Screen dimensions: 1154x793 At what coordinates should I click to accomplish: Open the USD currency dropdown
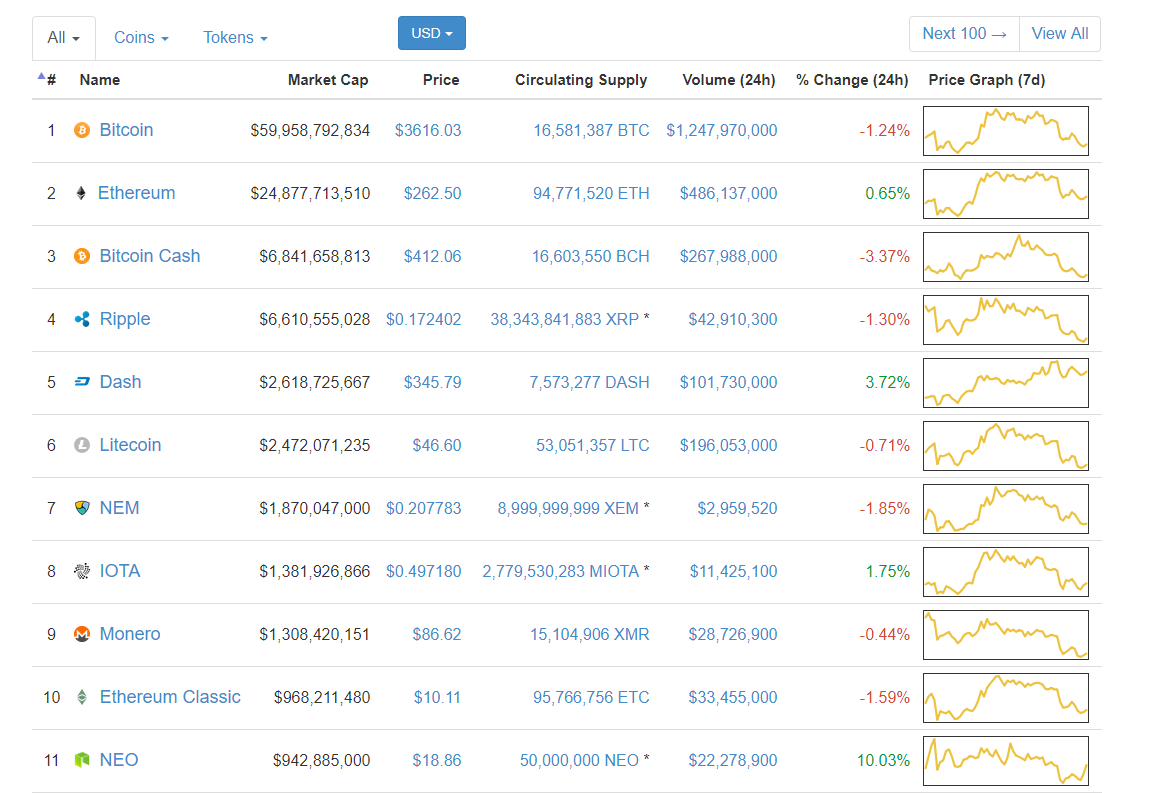click(432, 33)
